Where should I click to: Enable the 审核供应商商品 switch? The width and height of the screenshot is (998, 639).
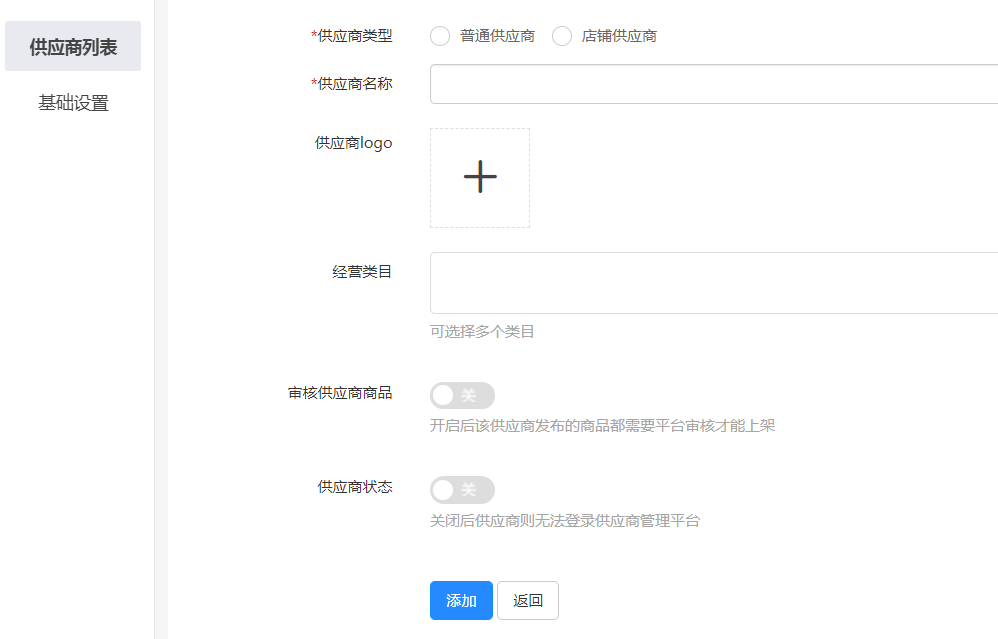tap(462, 395)
